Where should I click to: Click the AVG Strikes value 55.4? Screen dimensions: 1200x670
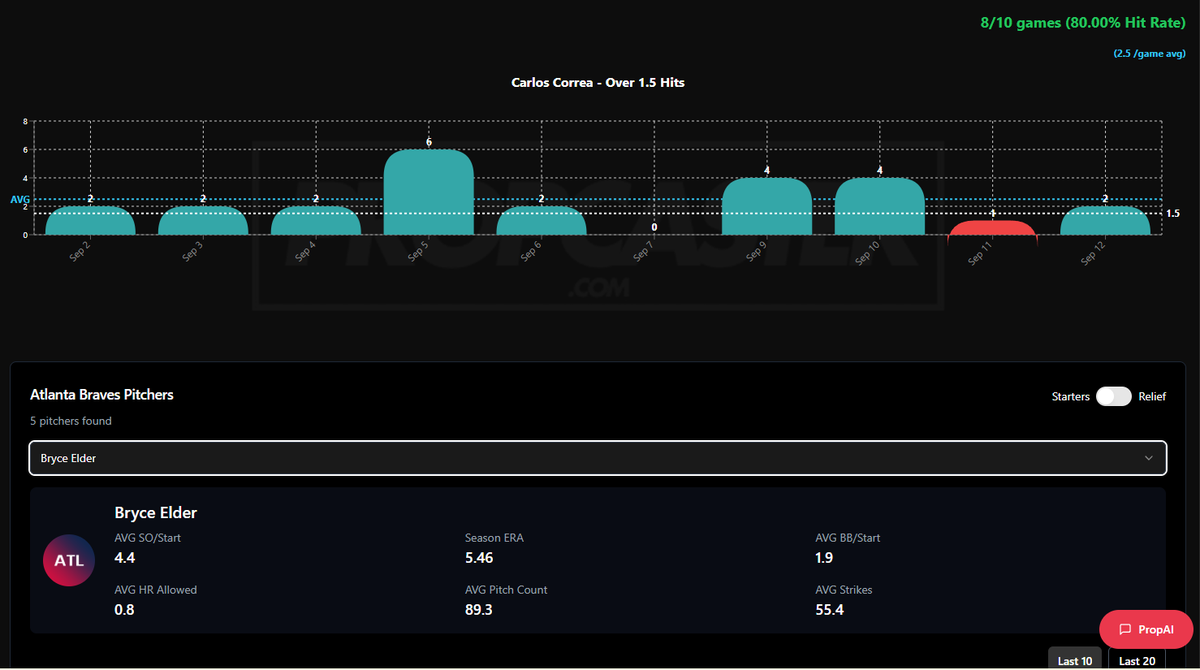[x=830, y=609]
